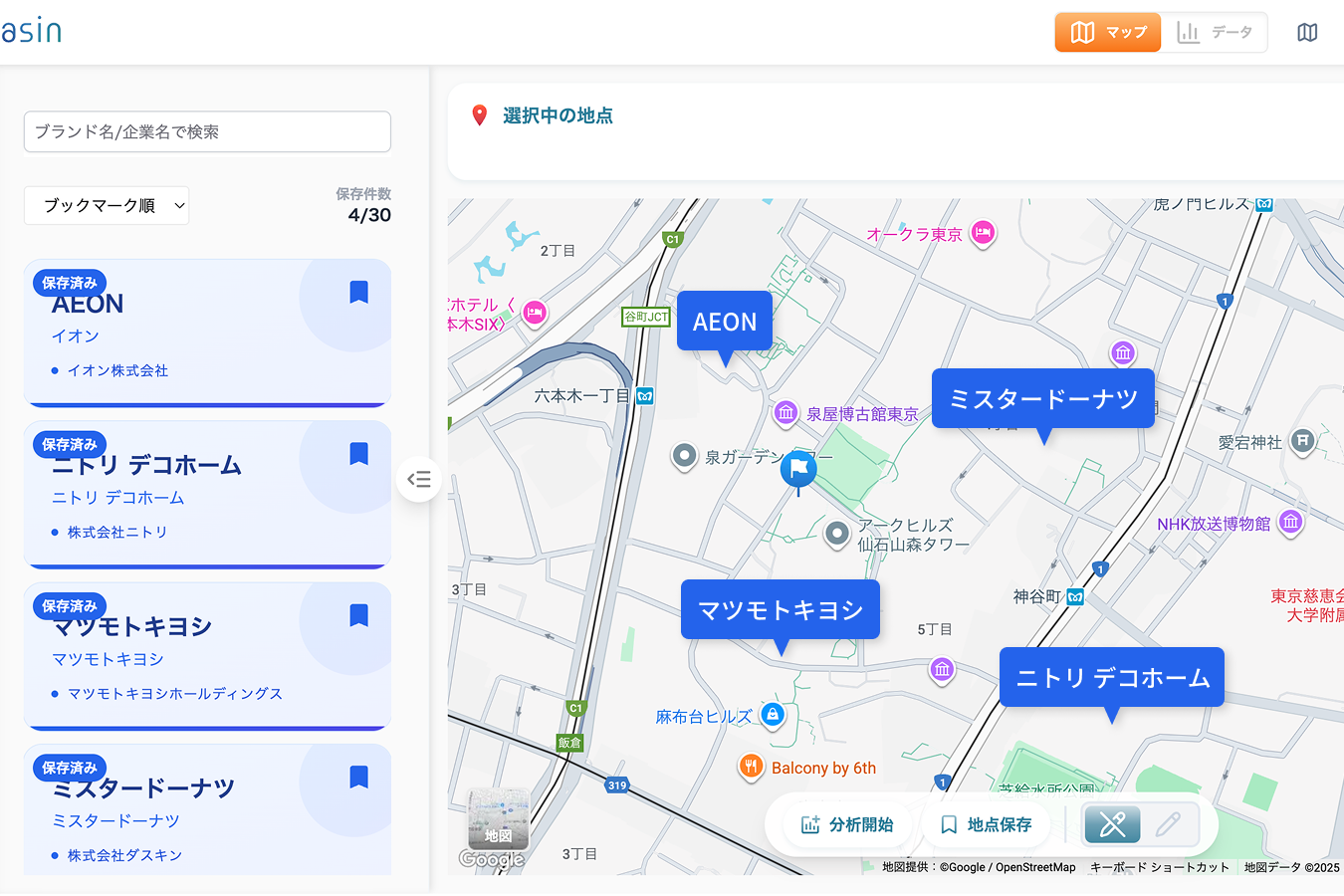Viewport: 1344px width, 896px height.
Task: Click the 泉屋博古館東京 museum pin icon
Action: click(785, 413)
